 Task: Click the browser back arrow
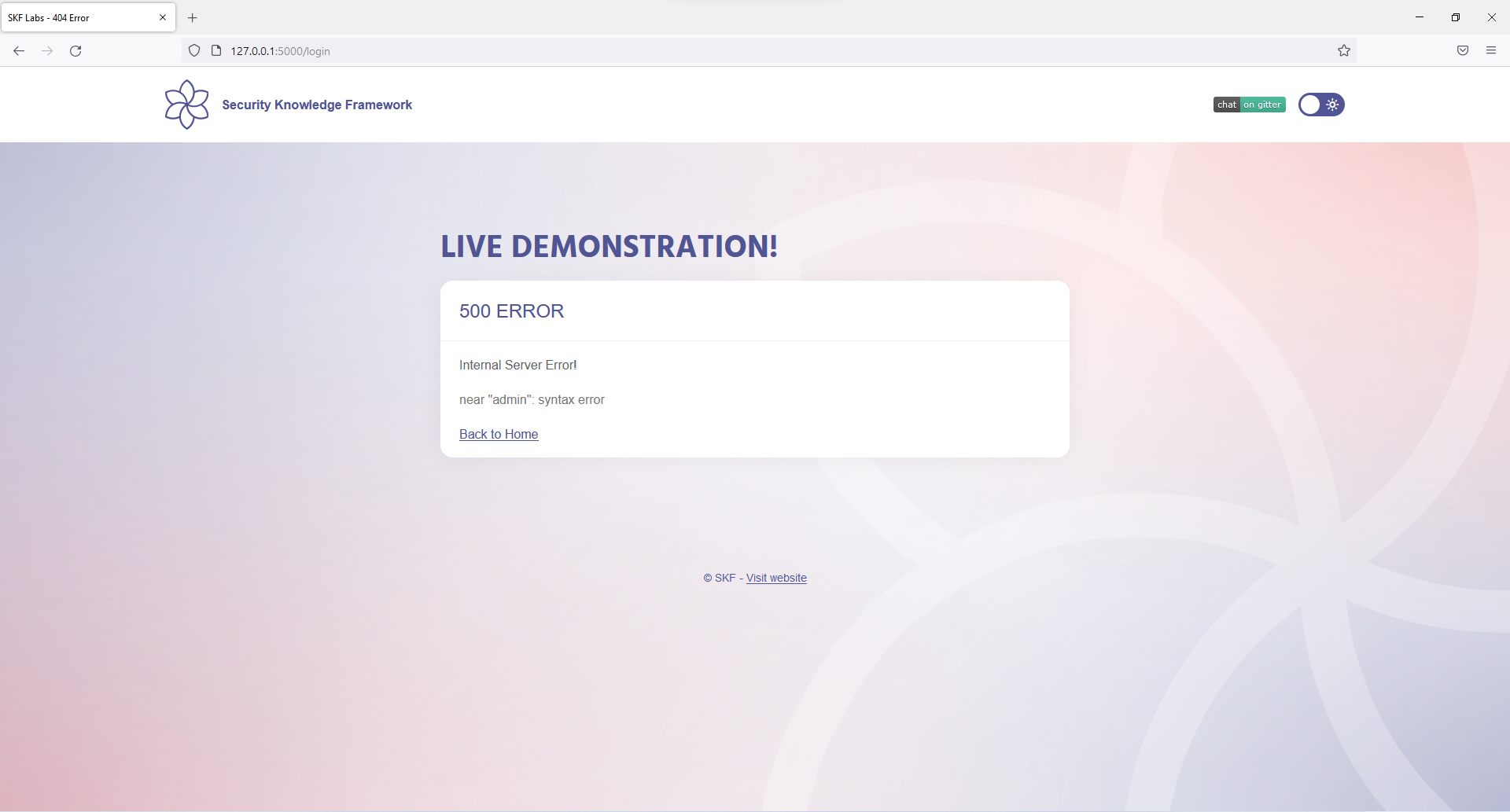click(19, 51)
